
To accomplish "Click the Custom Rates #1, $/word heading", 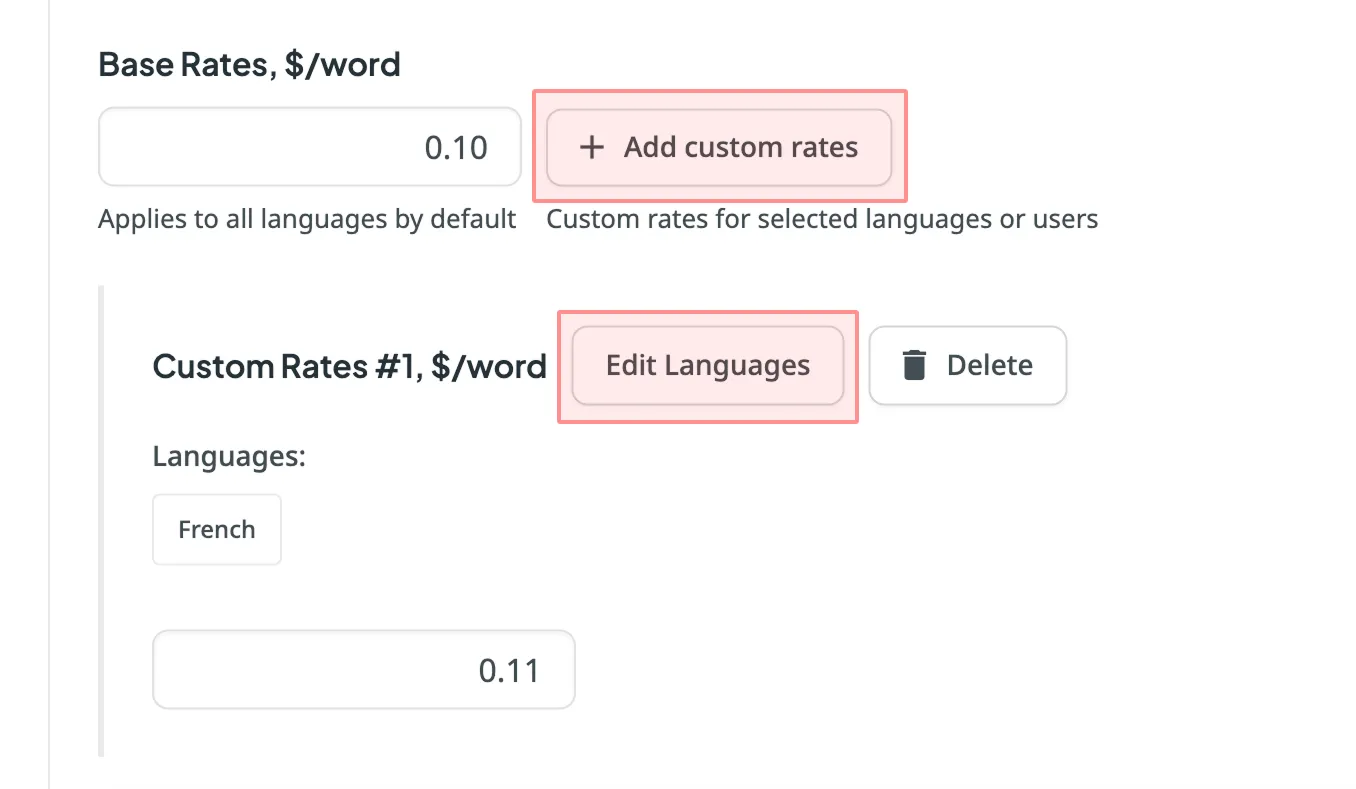I will pyautogui.click(x=349, y=366).
